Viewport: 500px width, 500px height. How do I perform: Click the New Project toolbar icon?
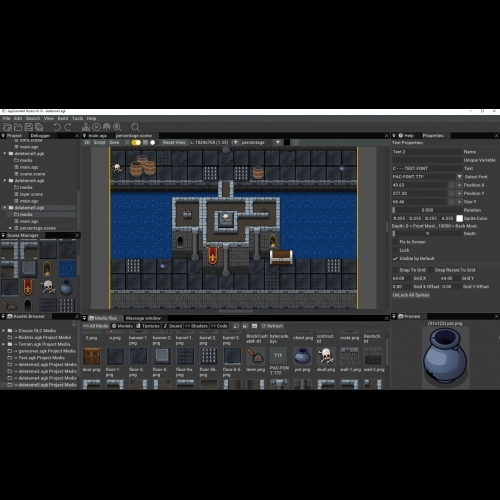tap(7, 127)
